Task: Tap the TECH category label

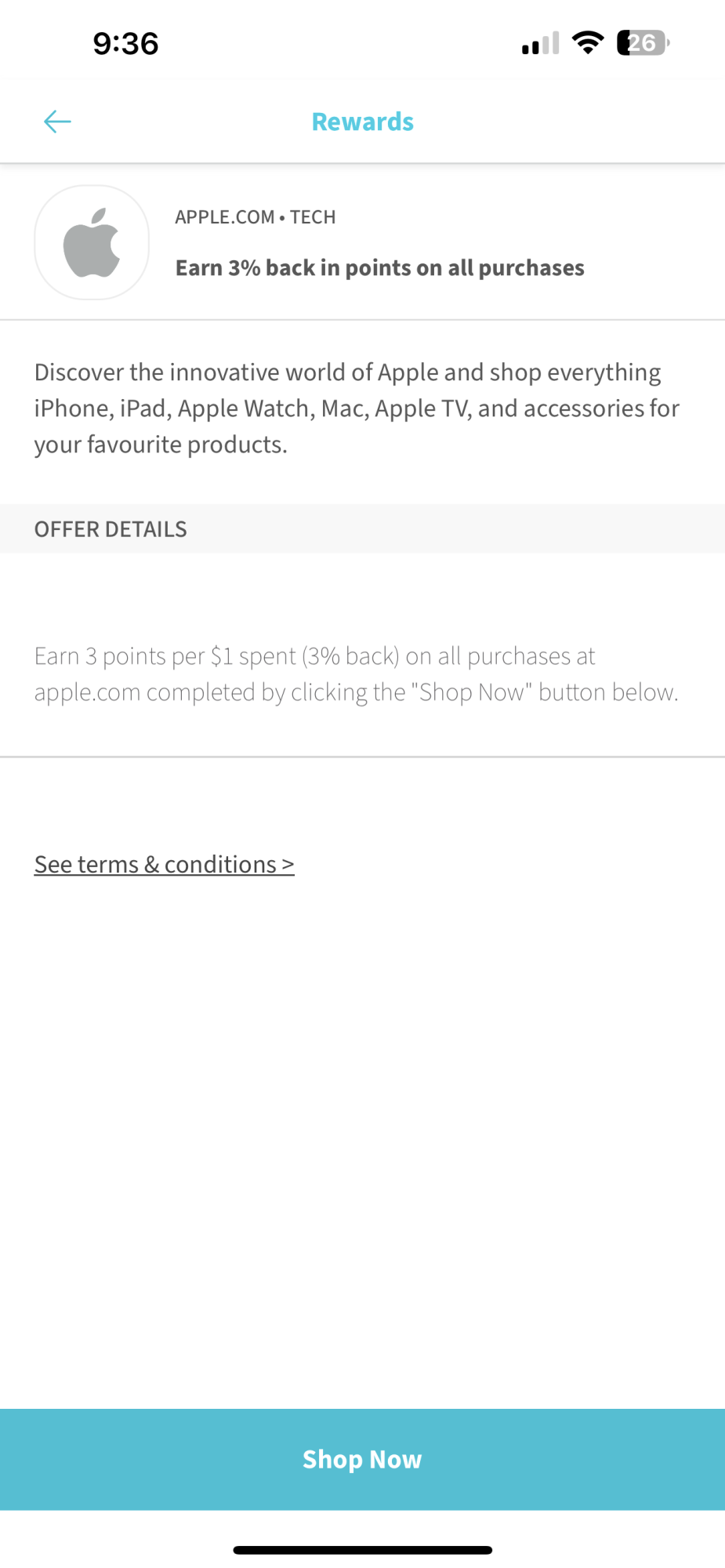Action: point(313,217)
